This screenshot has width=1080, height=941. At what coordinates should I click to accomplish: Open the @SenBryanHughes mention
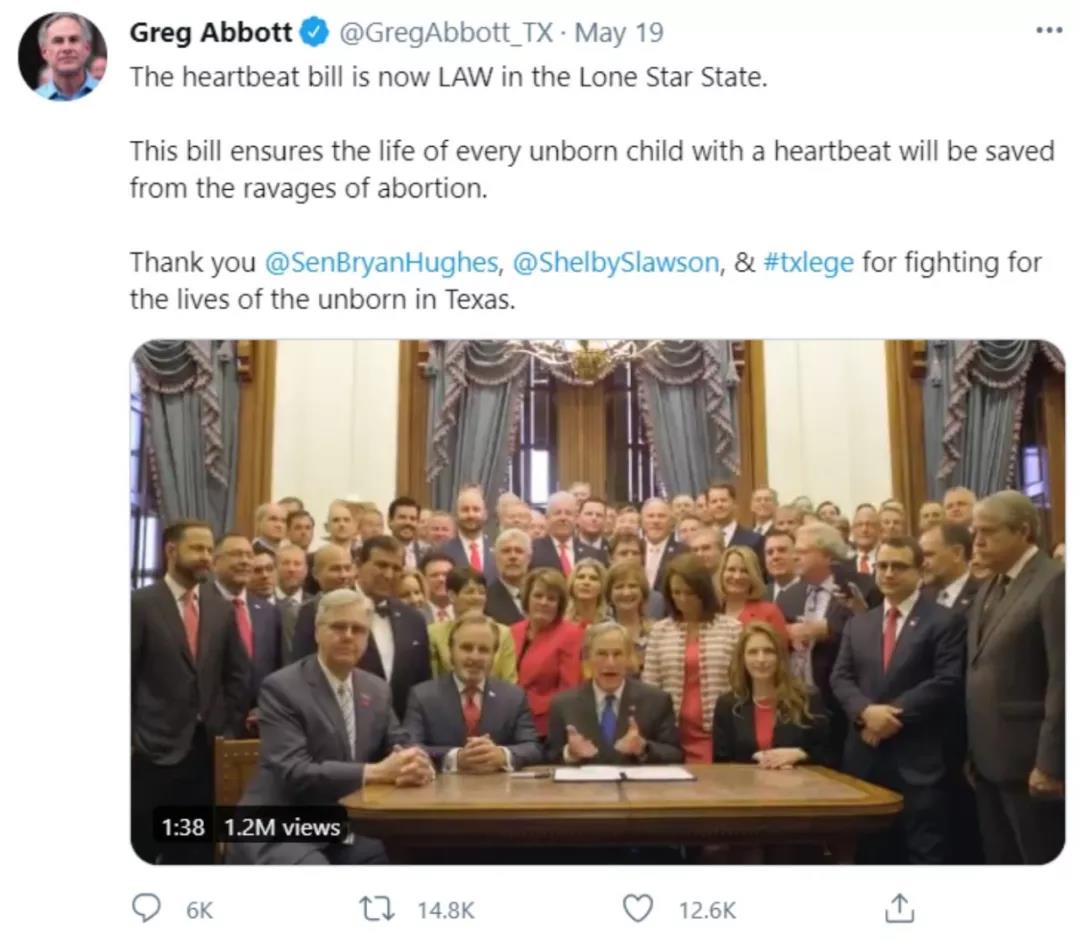tap(381, 262)
